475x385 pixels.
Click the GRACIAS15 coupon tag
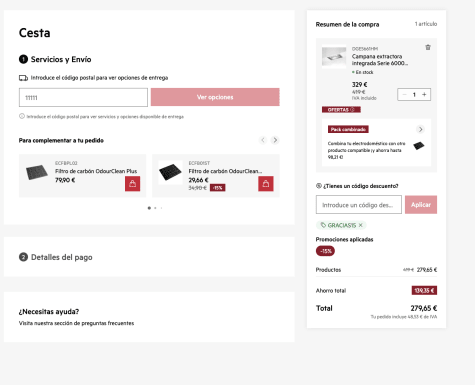point(341,225)
